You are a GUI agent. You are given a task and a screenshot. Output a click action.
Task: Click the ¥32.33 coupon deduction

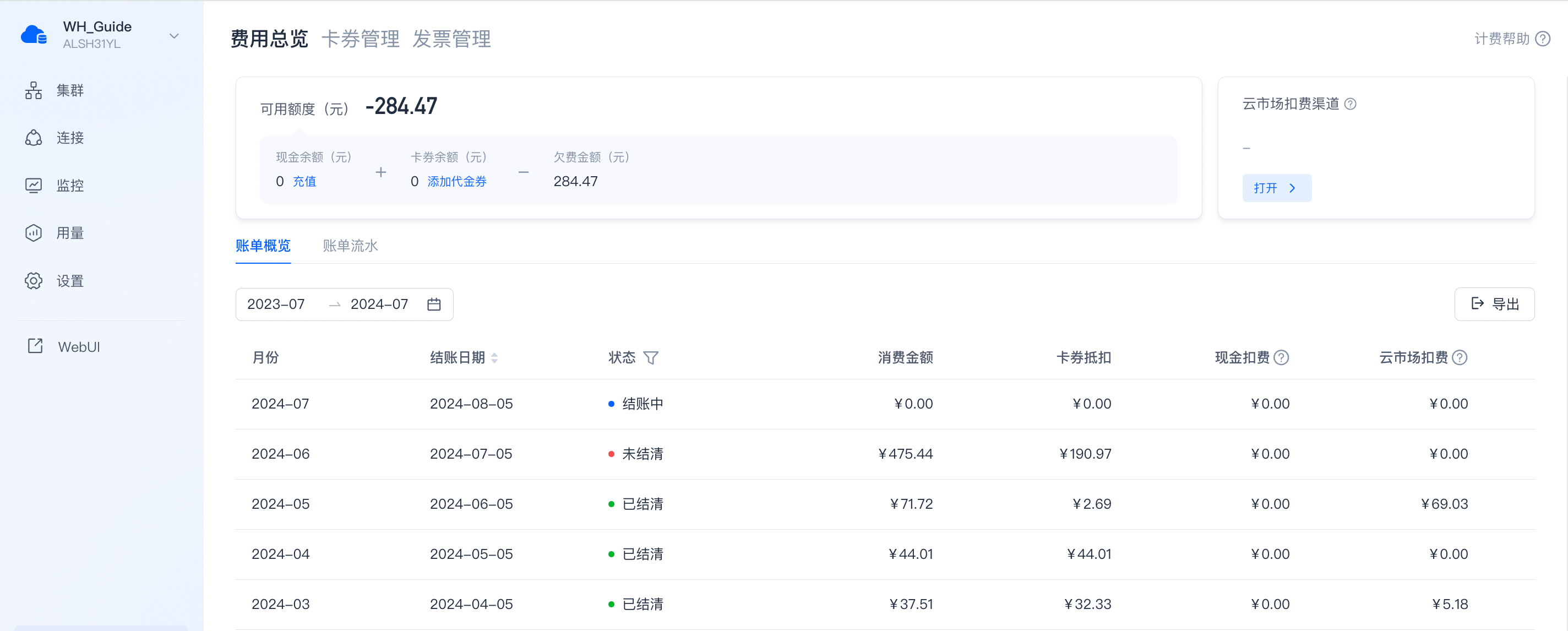pyautogui.click(x=1088, y=604)
